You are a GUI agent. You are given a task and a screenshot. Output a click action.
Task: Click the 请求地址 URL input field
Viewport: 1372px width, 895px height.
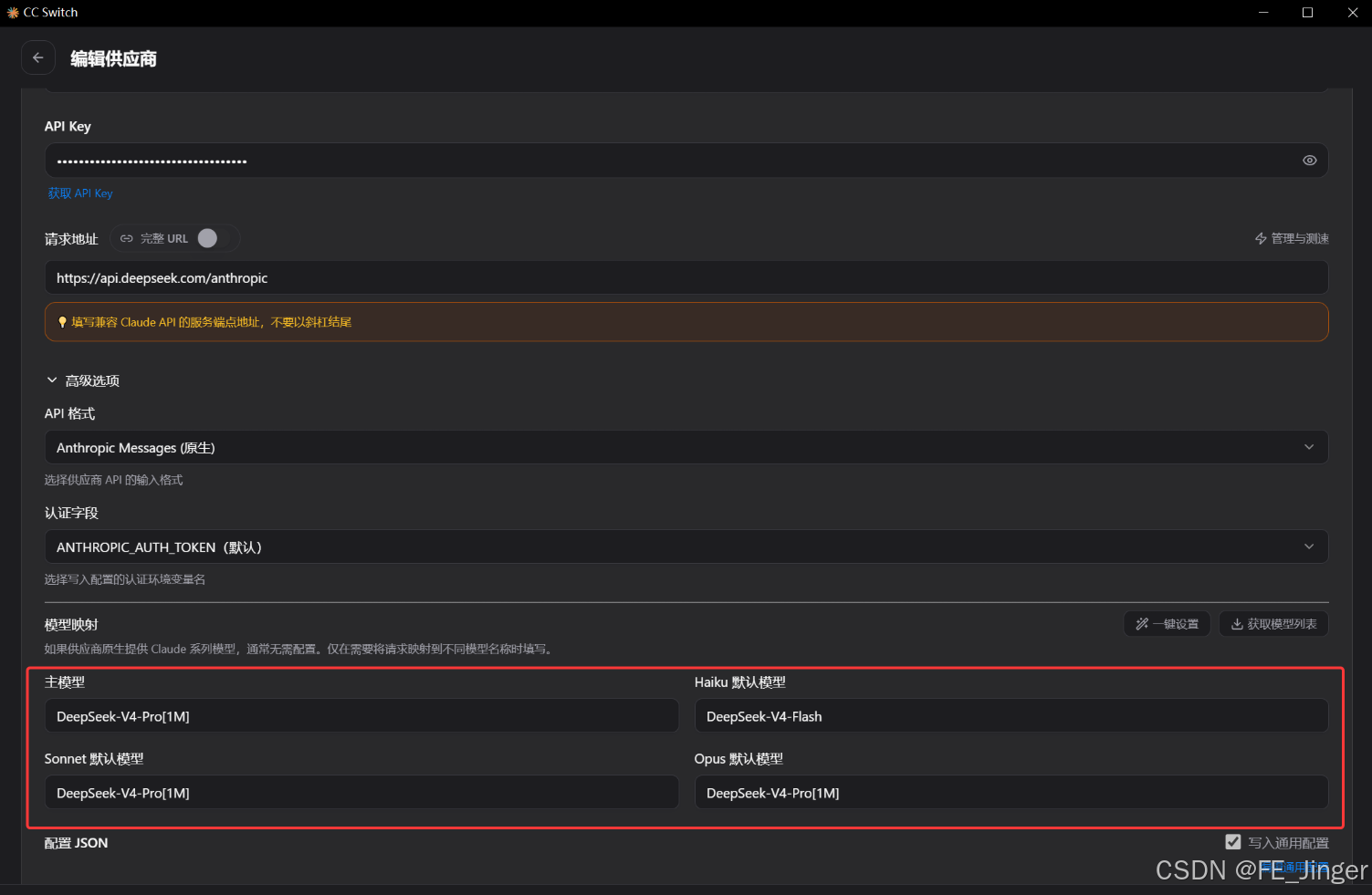point(686,277)
